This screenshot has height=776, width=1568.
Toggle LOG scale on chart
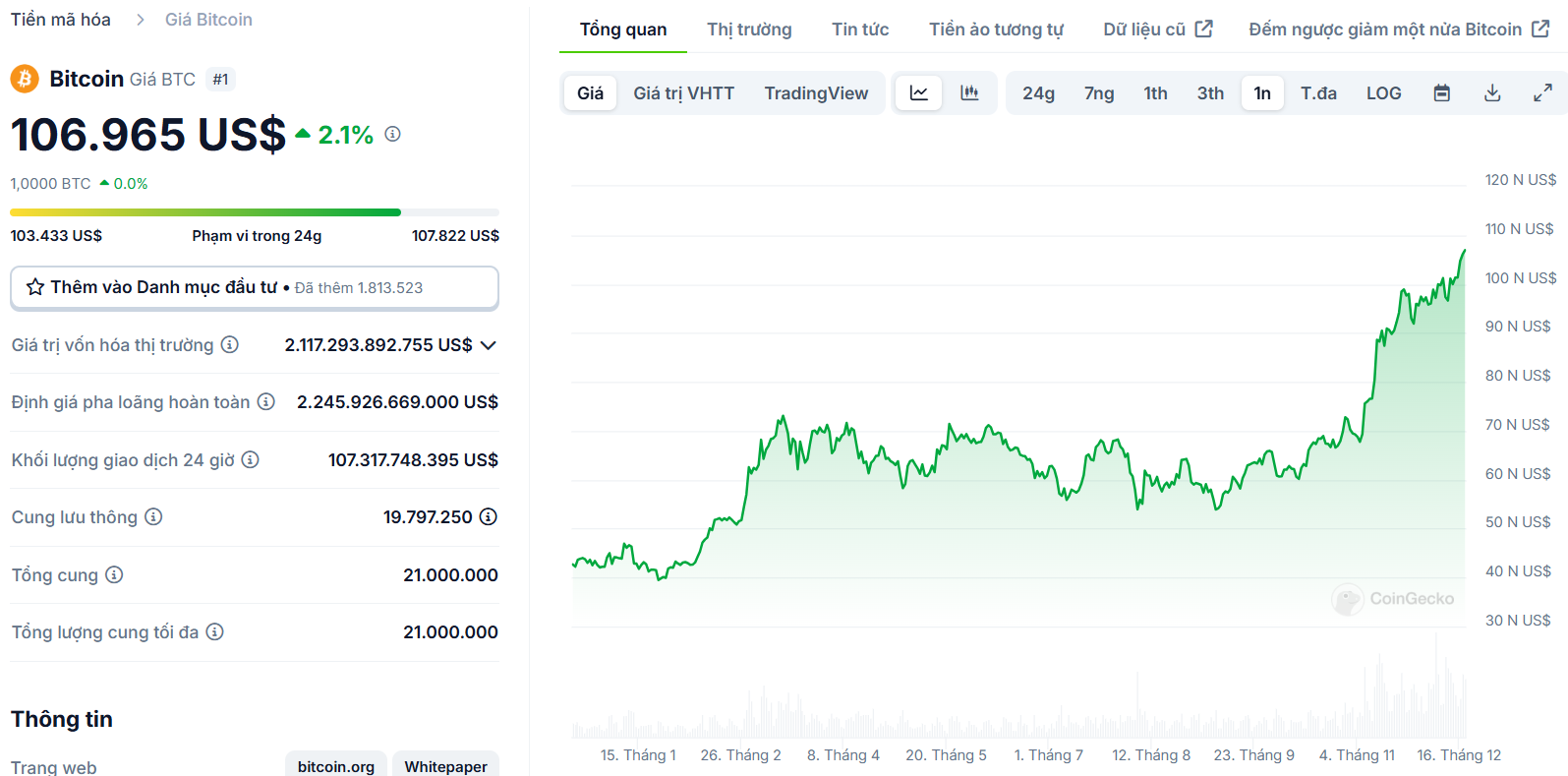point(1383,93)
